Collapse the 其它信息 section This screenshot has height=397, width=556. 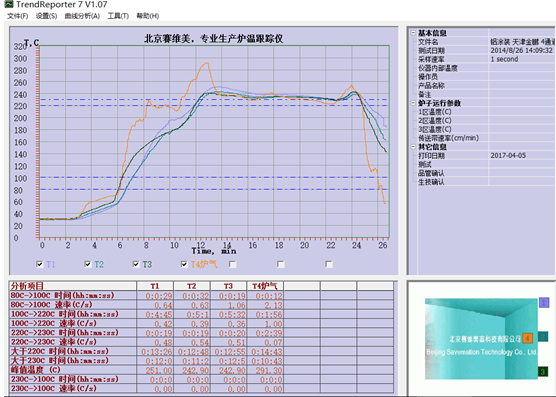tap(413, 147)
